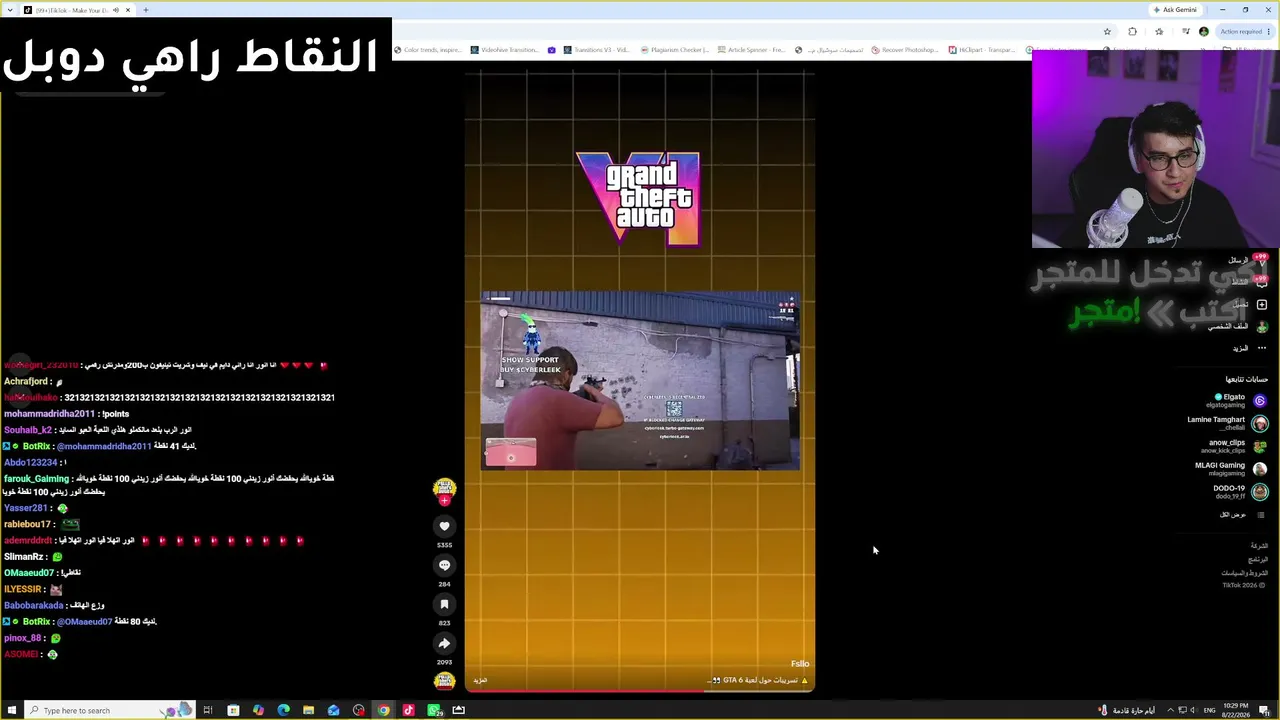Open the HiClipart bookmark
The height and width of the screenshot is (720, 1280).
point(981,50)
